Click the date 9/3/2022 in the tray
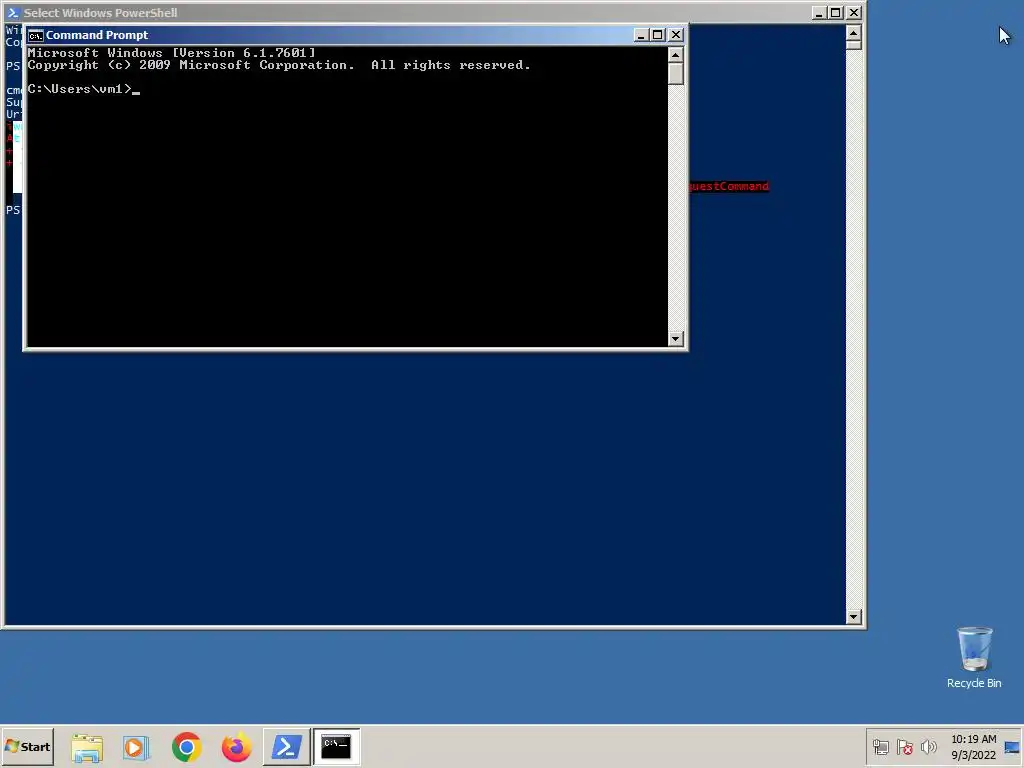This screenshot has height=768, width=1024. [x=973, y=755]
